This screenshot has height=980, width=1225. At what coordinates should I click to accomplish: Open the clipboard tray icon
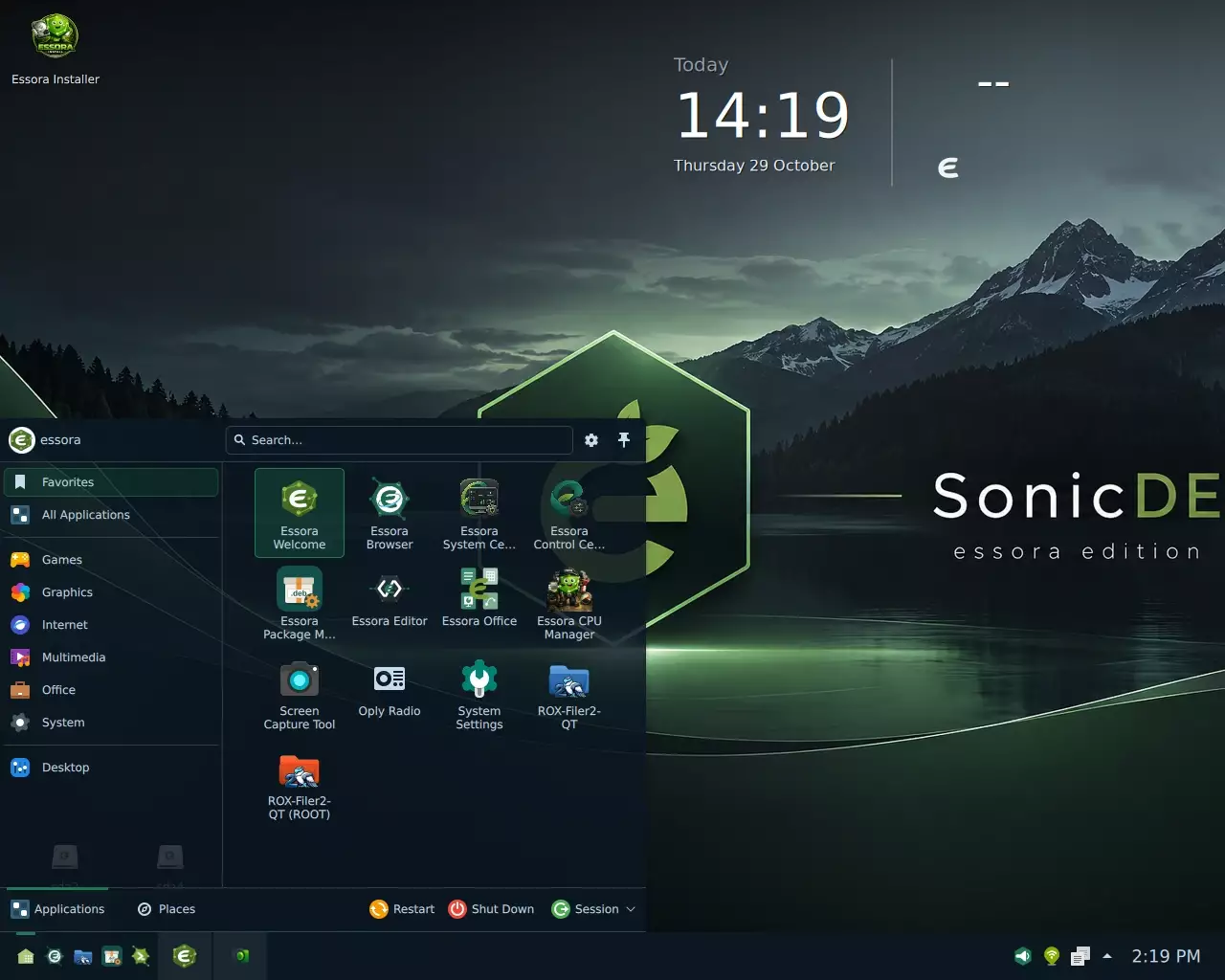[1080, 956]
